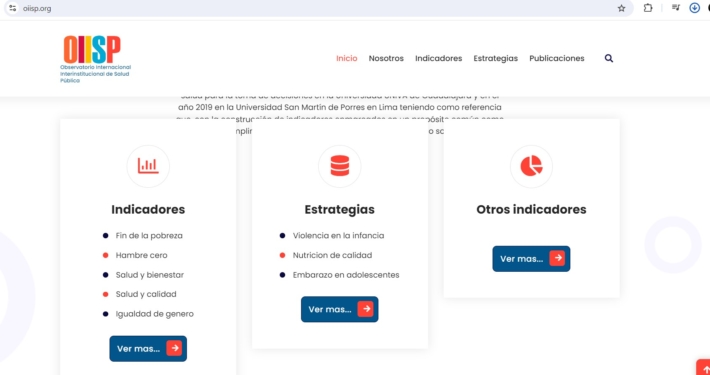710x375 pixels.
Task: Click the Violencia en la infancia item
Action: pos(338,236)
